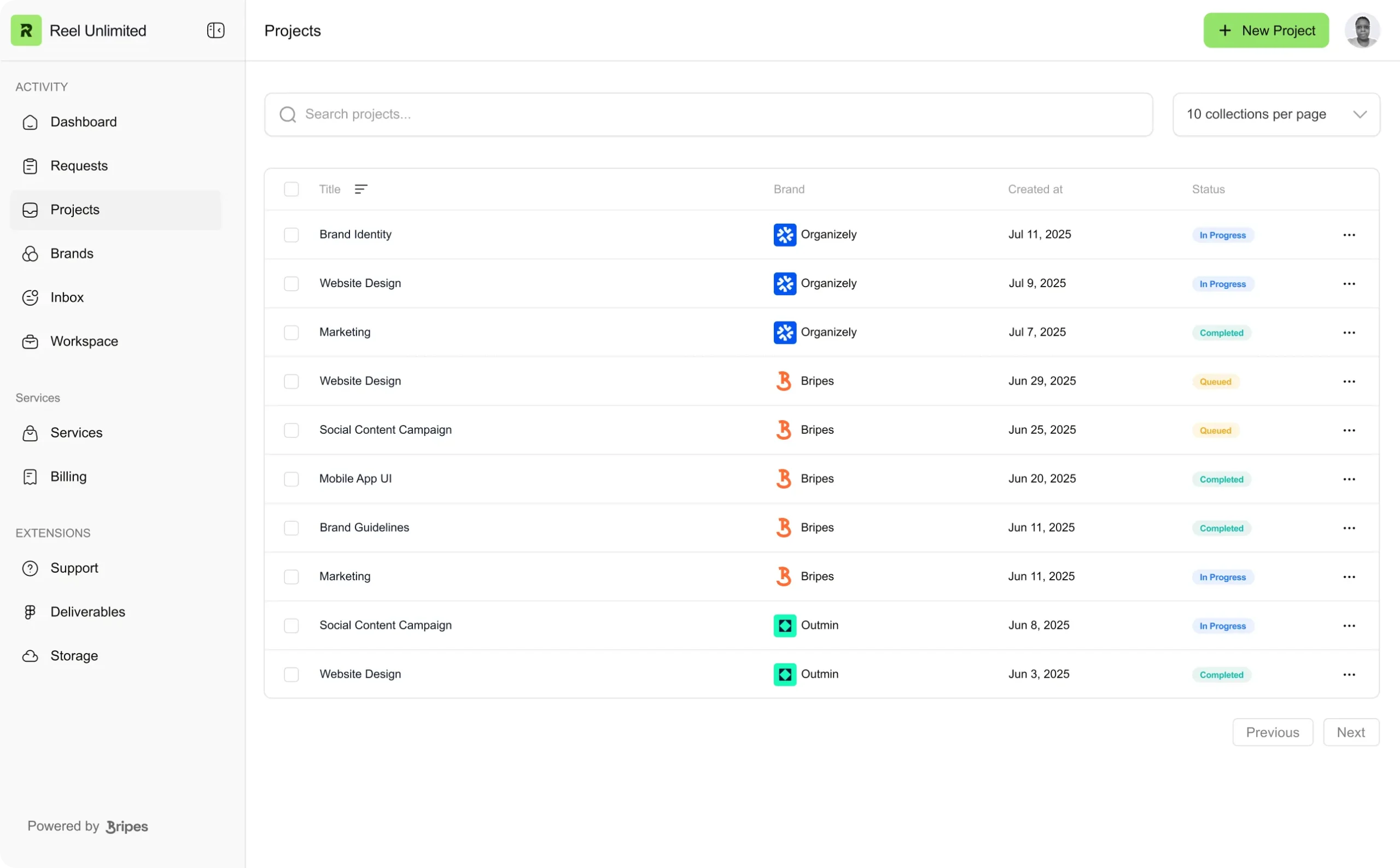This screenshot has width=1400, height=868.
Task: Click the Bripes logo in Powered by footer
Action: 127,826
